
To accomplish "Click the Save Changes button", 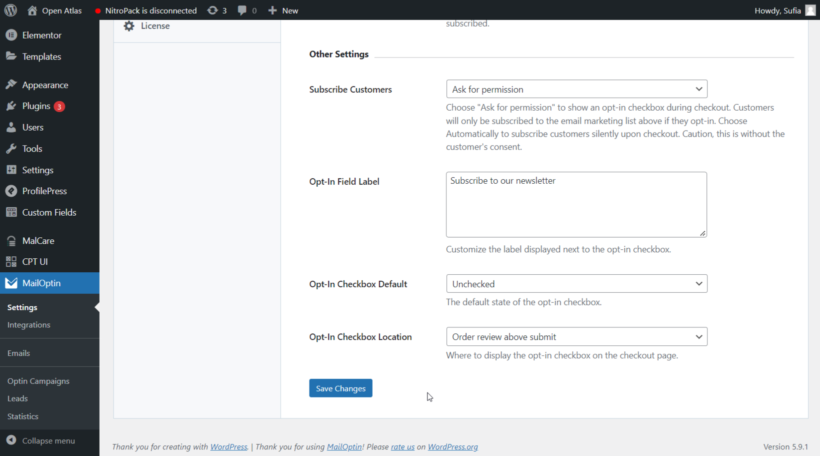I will (340, 388).
